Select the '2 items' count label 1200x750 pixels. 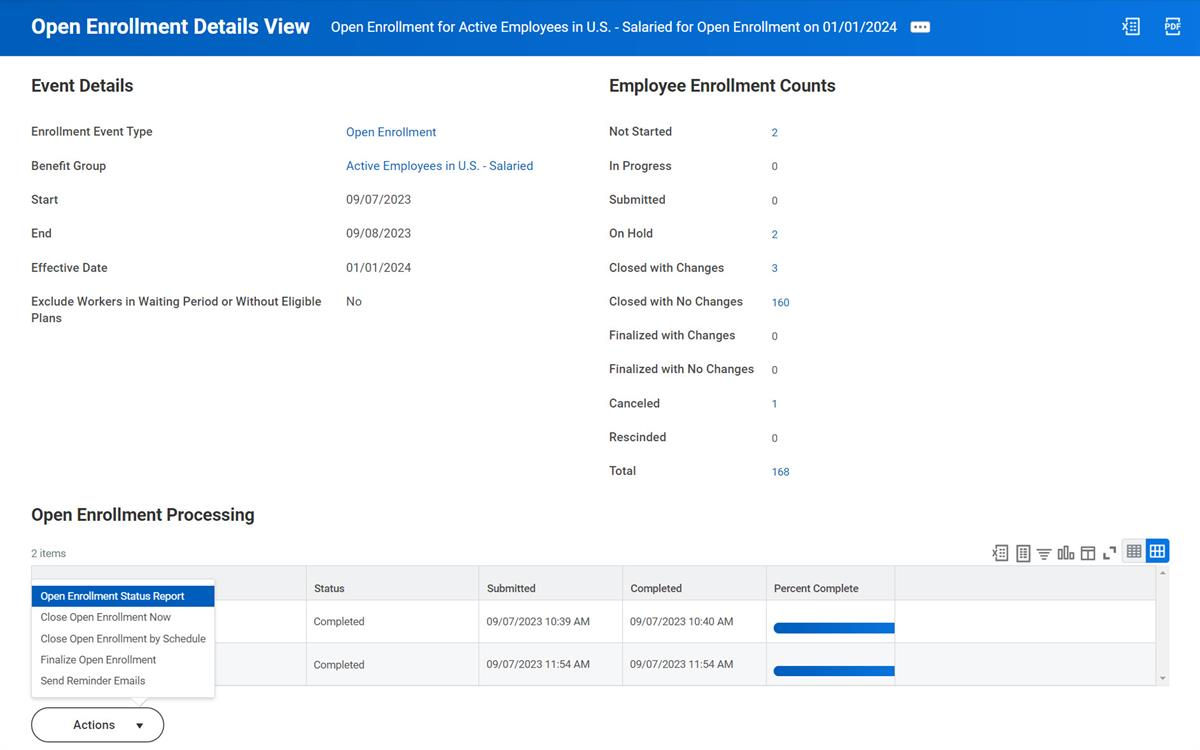[x=49, y=553]
